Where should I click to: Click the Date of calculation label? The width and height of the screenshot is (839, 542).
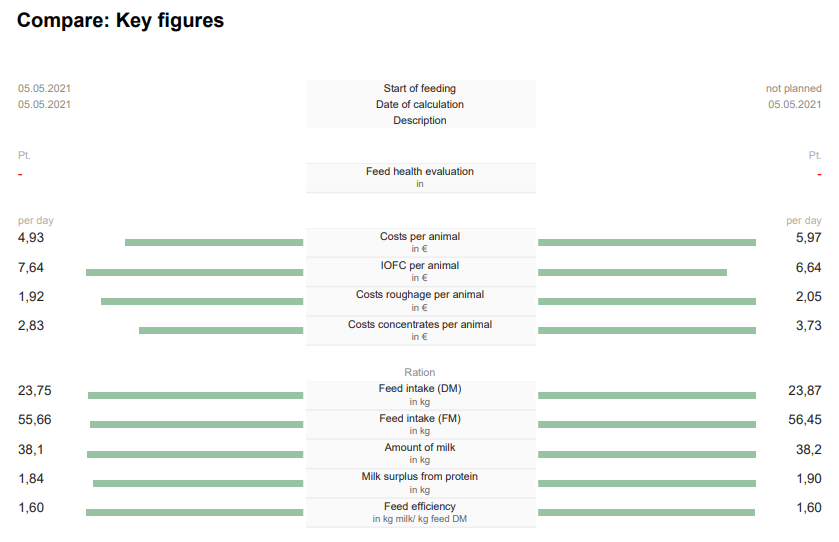(420, 104)
